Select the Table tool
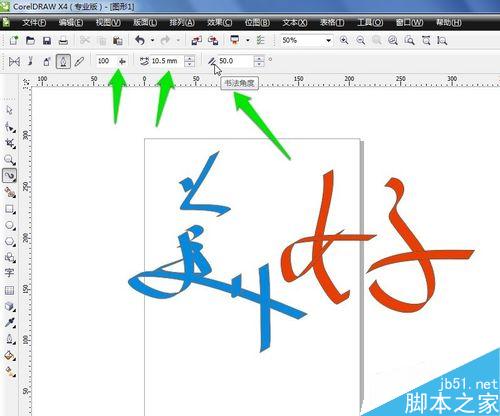This screenshot has width=500, height=416. (x=9, y=290)
